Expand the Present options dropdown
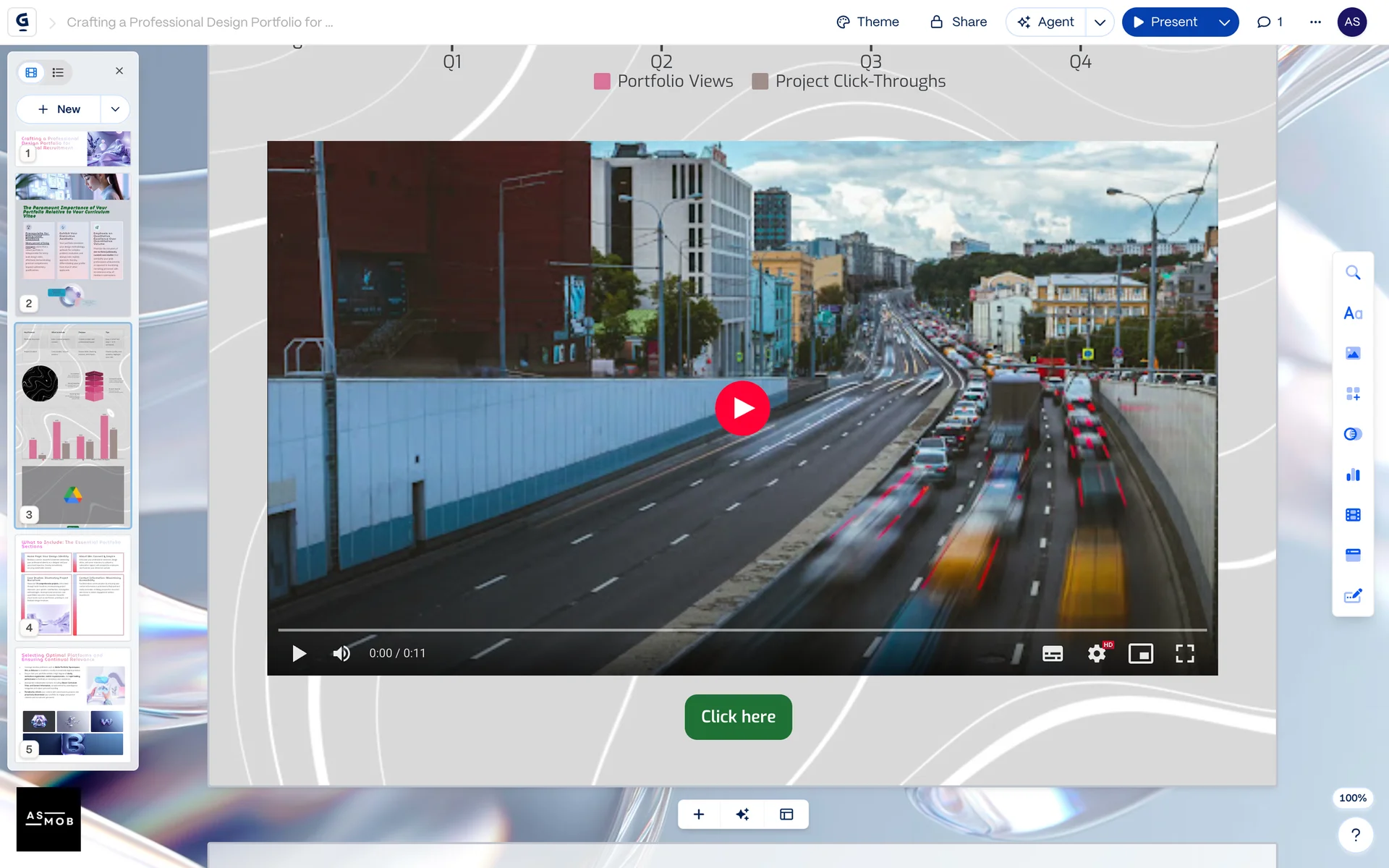Image resolution: width=1389 pixels, height=868 pixels. click(x=1224, y=22)
